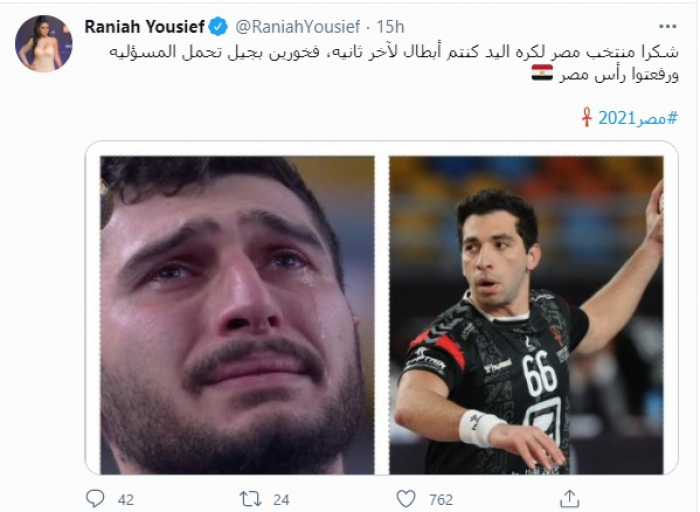Open the crying player photo

[x=237, y=315]
